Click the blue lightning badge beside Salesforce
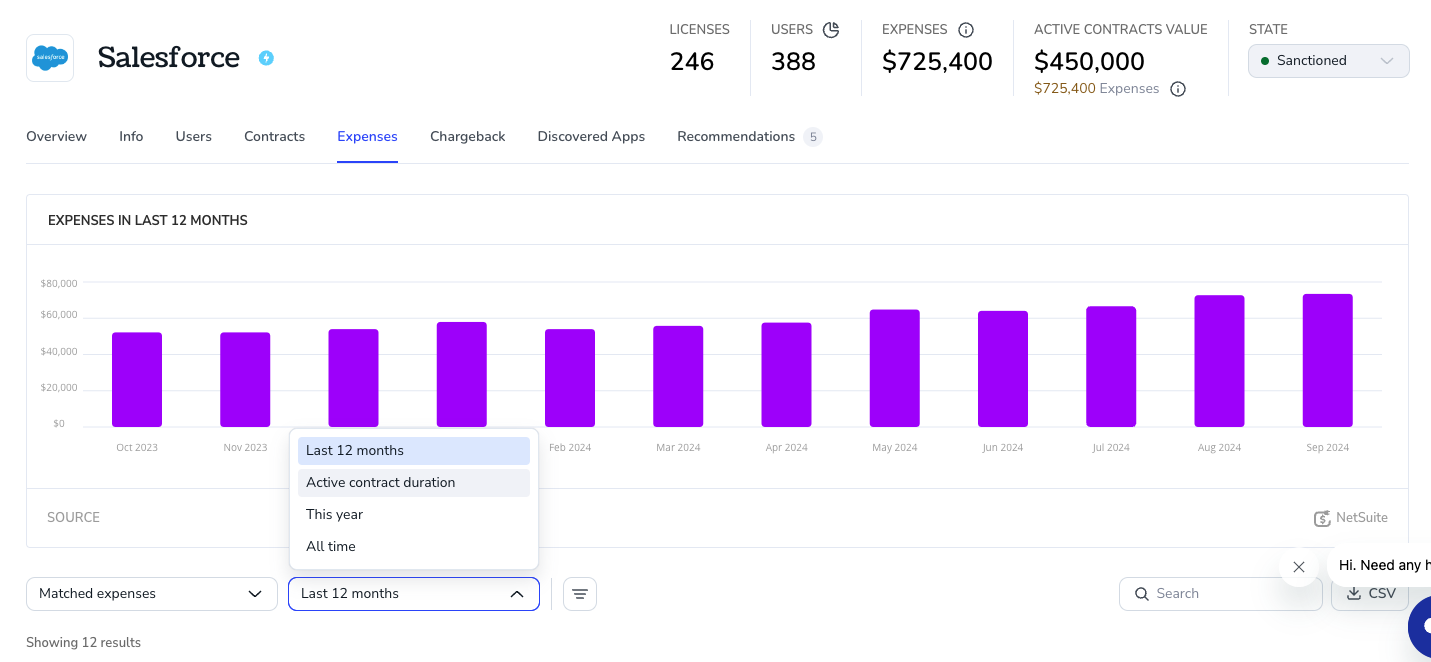Viewport: 1431px width, 662px height. click(x=266, y=58)
